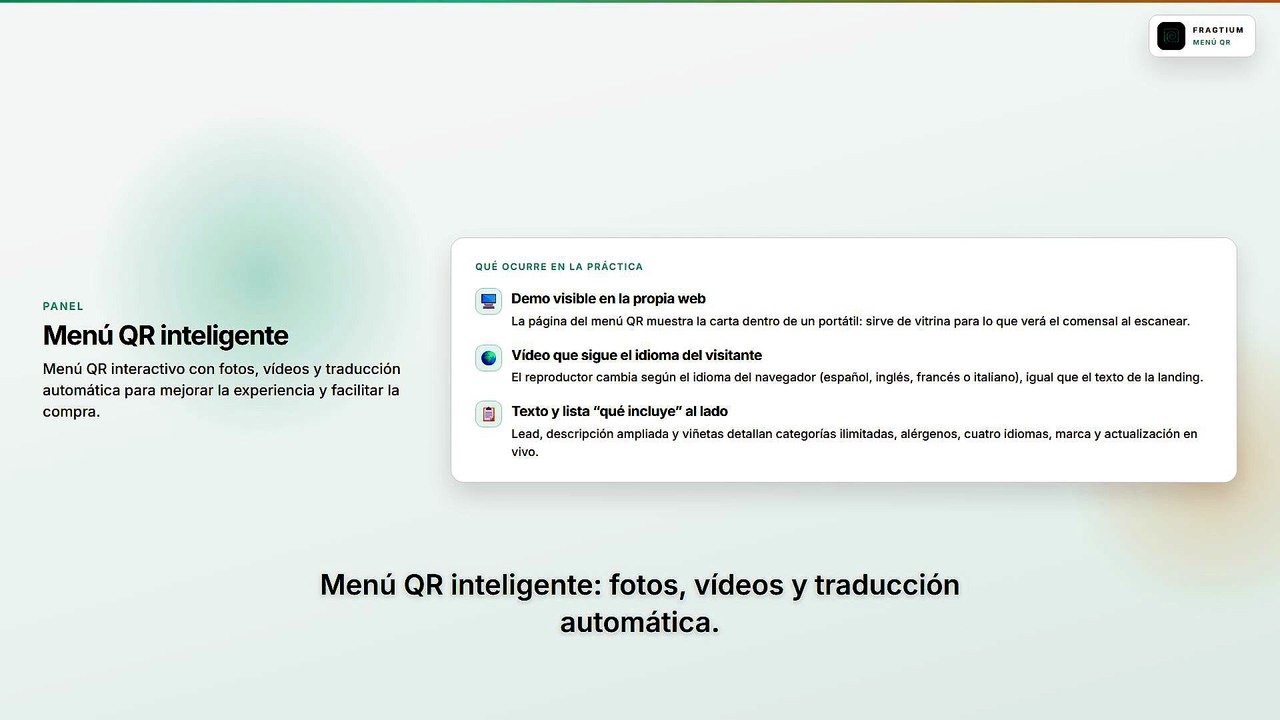Viewport: 1280px width, 720px height.
Task: Click the description starting "Lead, descripción ampliada"
Action: click(854, 443)
